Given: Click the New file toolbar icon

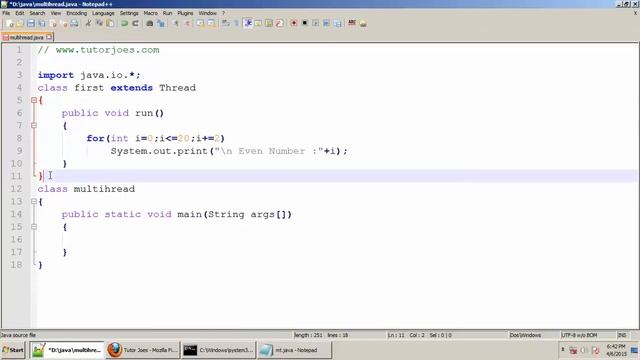Looking at the screenshot, I should pos(9,24).
